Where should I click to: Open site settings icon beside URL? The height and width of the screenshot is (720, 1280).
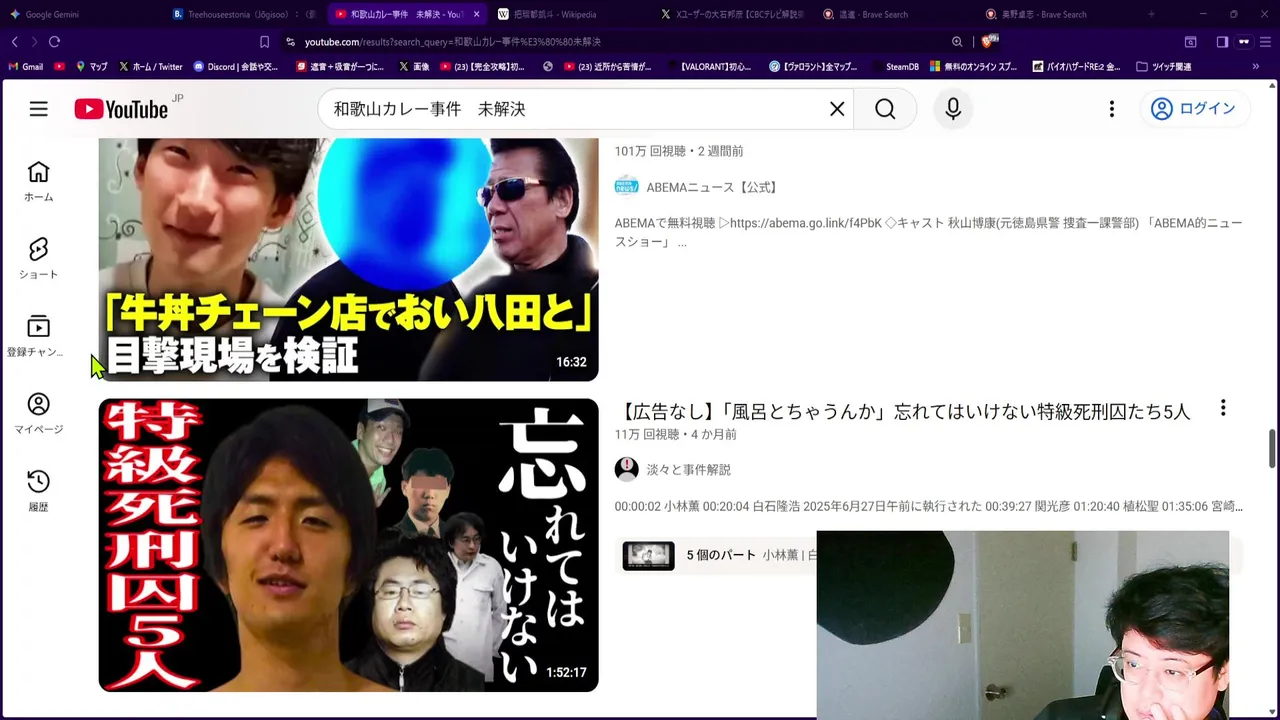coord(290,42)
